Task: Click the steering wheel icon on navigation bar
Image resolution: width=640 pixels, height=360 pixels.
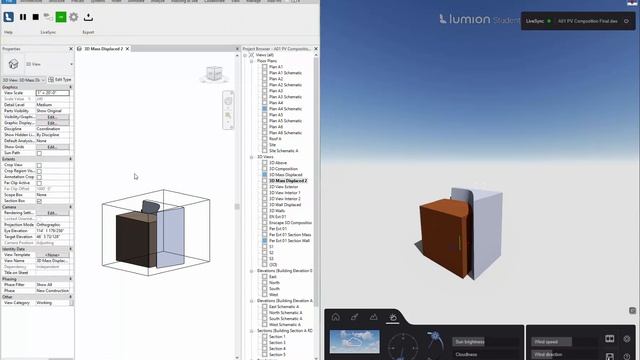Action: point(228,101)
